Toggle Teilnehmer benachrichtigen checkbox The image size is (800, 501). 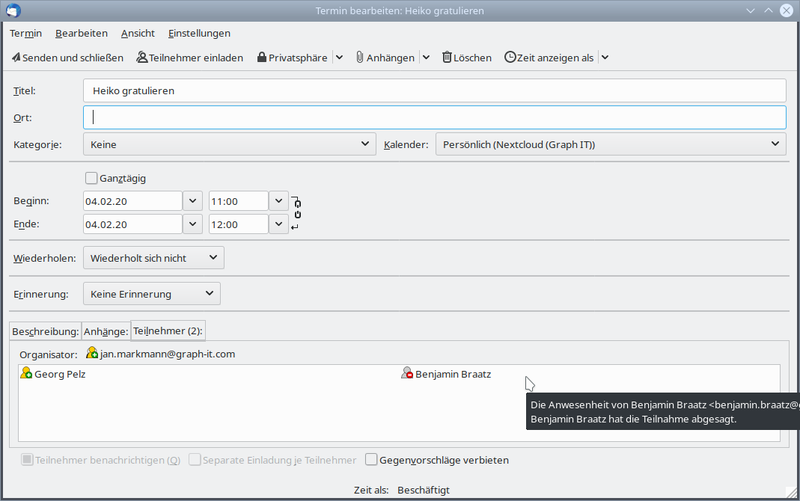pos(27,460)
